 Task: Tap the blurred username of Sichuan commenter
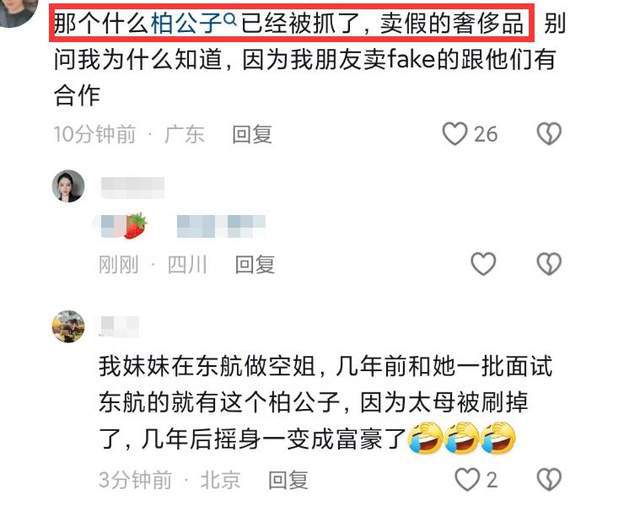(132, 188)
